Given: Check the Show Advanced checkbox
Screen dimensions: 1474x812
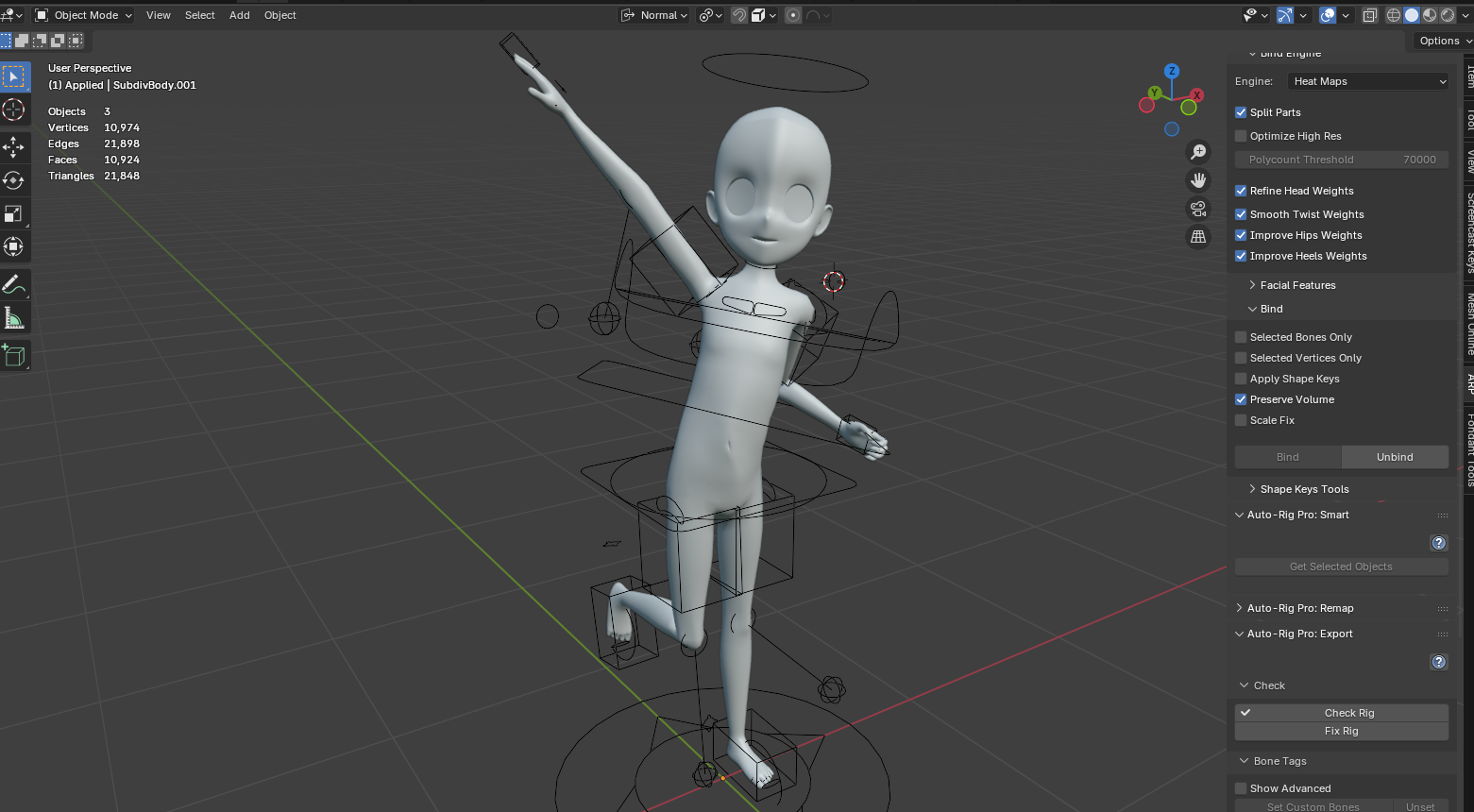Looking at the screenshot, I should 1241,788.
